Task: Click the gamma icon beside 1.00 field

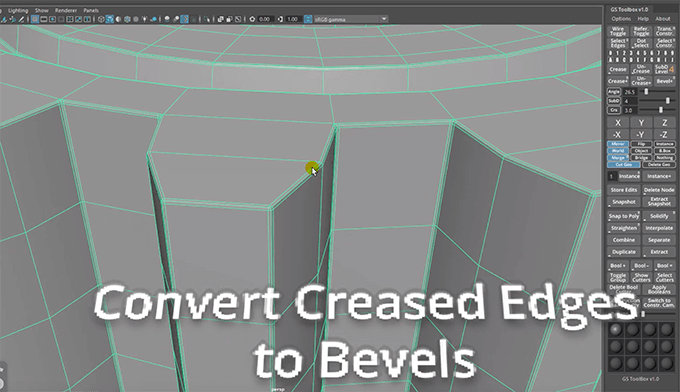Action: pos(281,19)
